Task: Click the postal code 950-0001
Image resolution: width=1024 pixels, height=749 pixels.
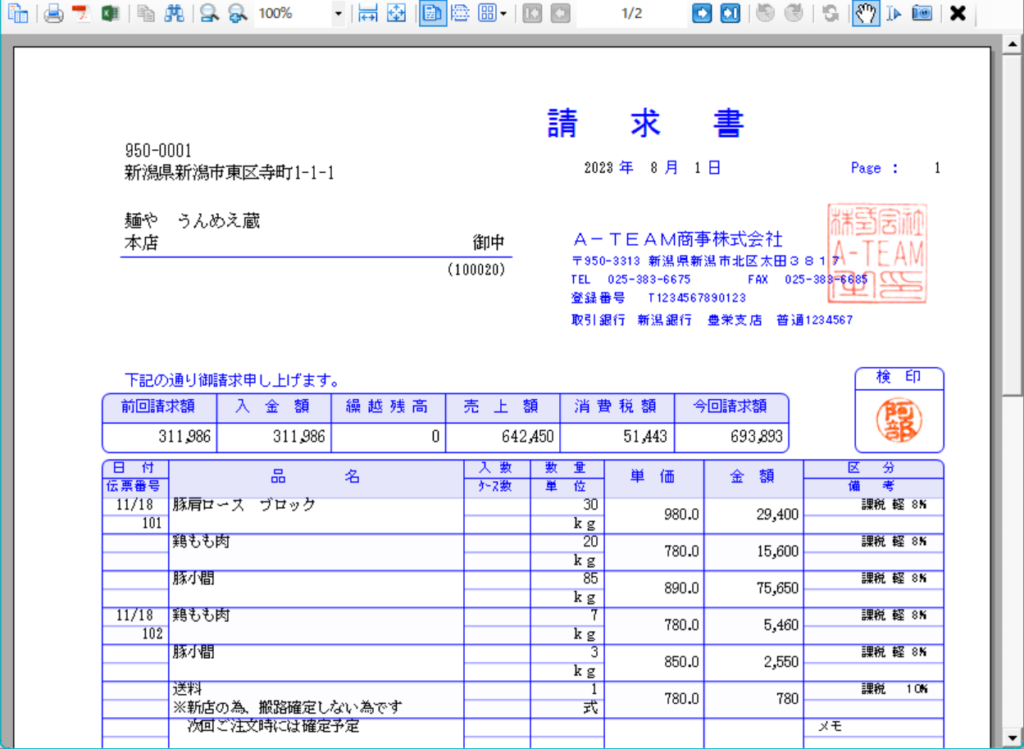Action: tap(158, 151)
